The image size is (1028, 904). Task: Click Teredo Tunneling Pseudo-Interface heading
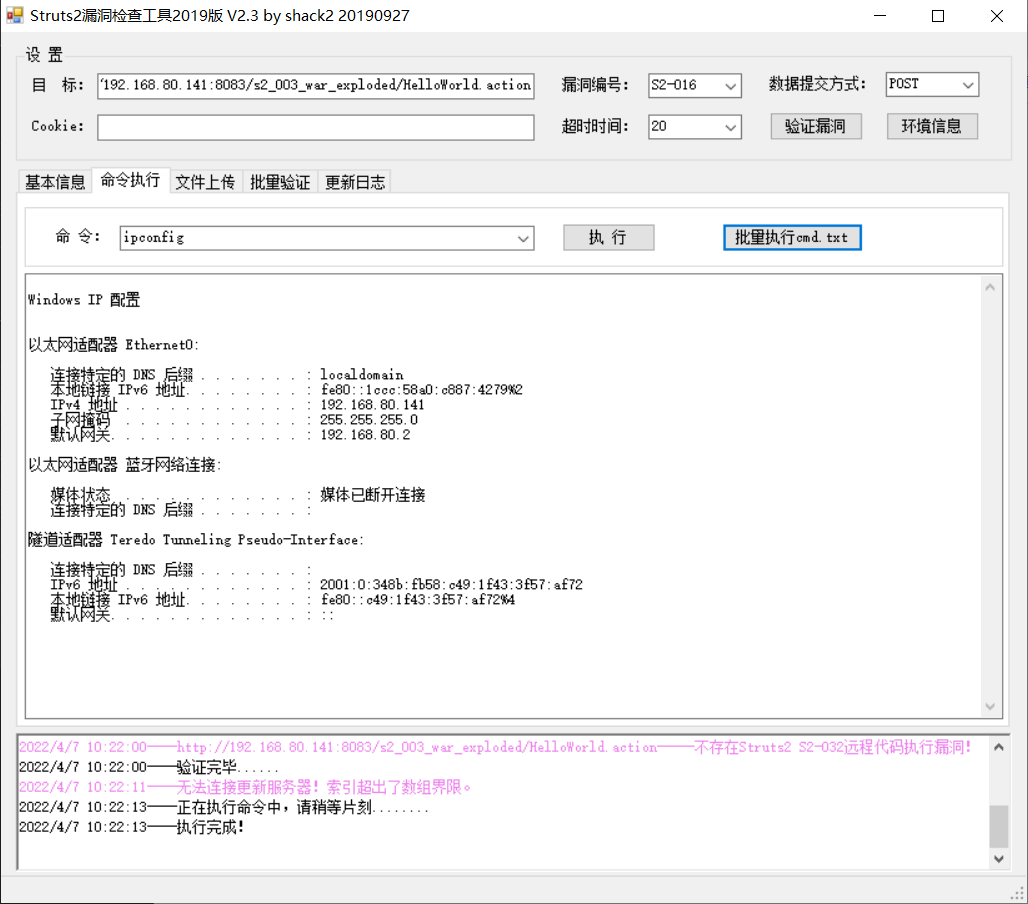point(195,540)
